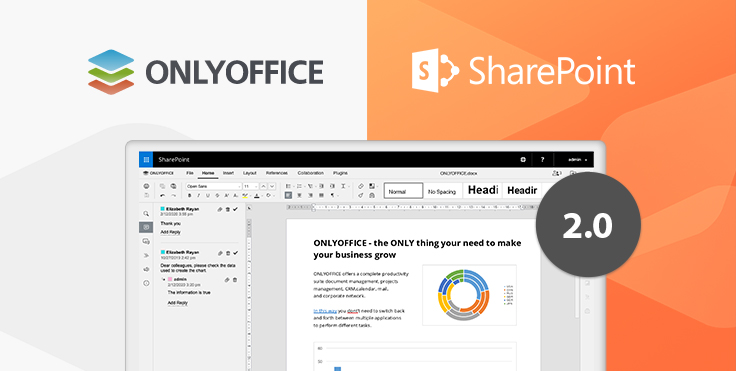Screen dimensions: 736x371
Task: Toggle the comments panel in left sidebar
Action: click(x=146, y=227)
